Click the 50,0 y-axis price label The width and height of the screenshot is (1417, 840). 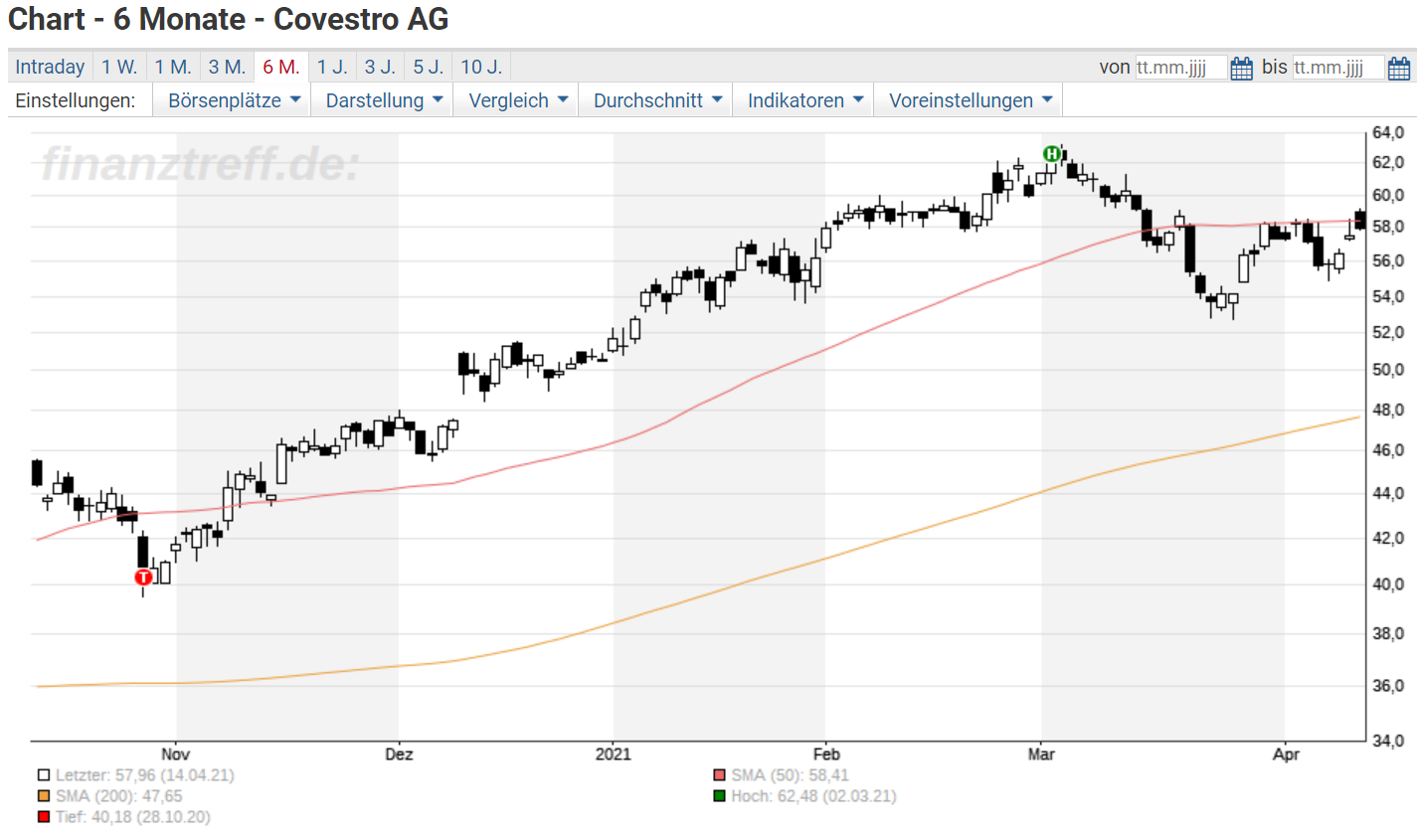[x=1388, y=370]
